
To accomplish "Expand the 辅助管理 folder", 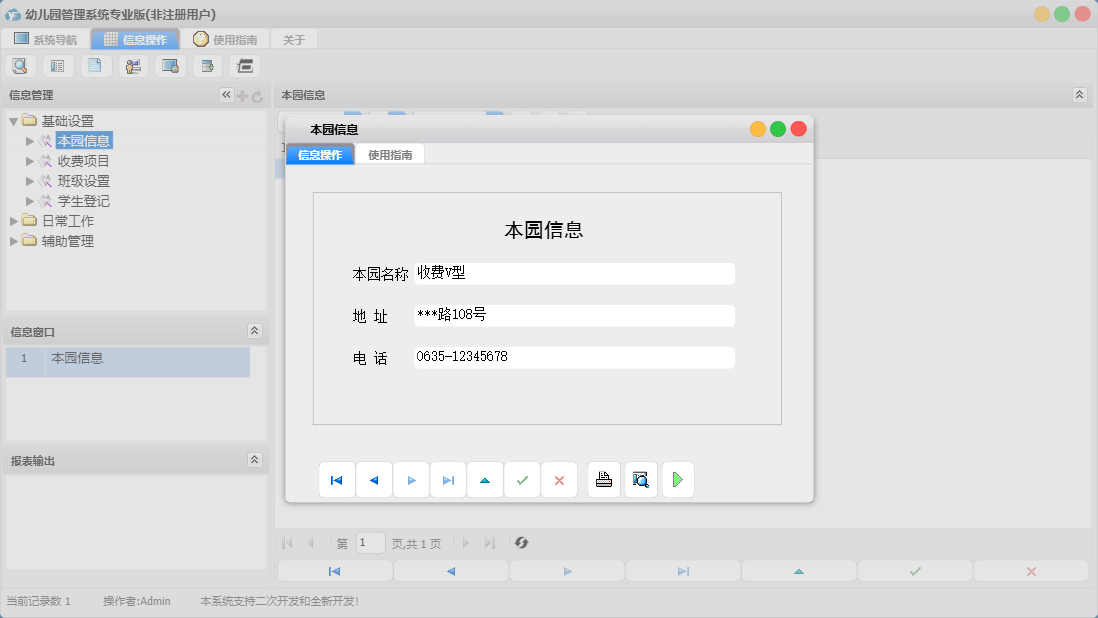I will tap(14, 240).
